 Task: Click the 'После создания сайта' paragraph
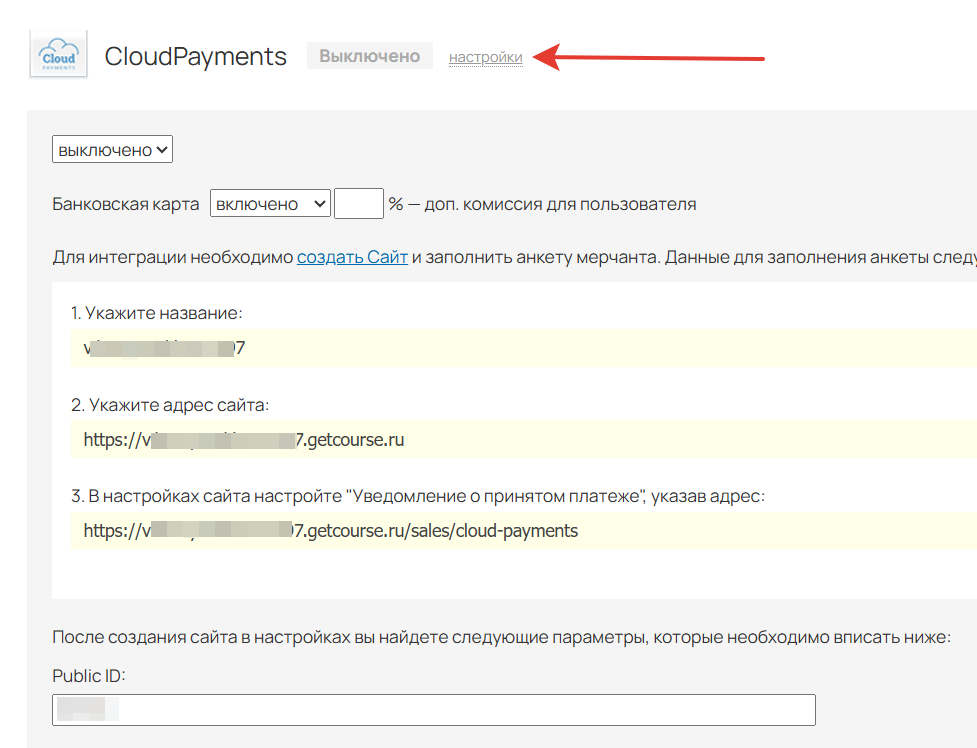click(x=502, y=637)
